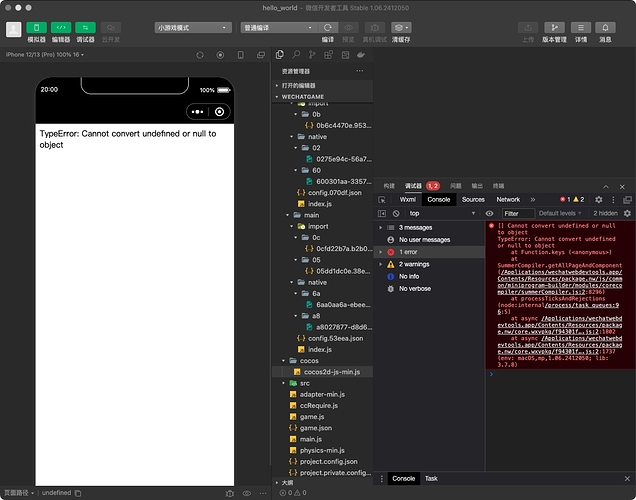Image resolution: width=636 pixels, height=500 pixels.
Task: Click the simulator phone device icon
Action: pyautogui.click(x=241, y=55)
